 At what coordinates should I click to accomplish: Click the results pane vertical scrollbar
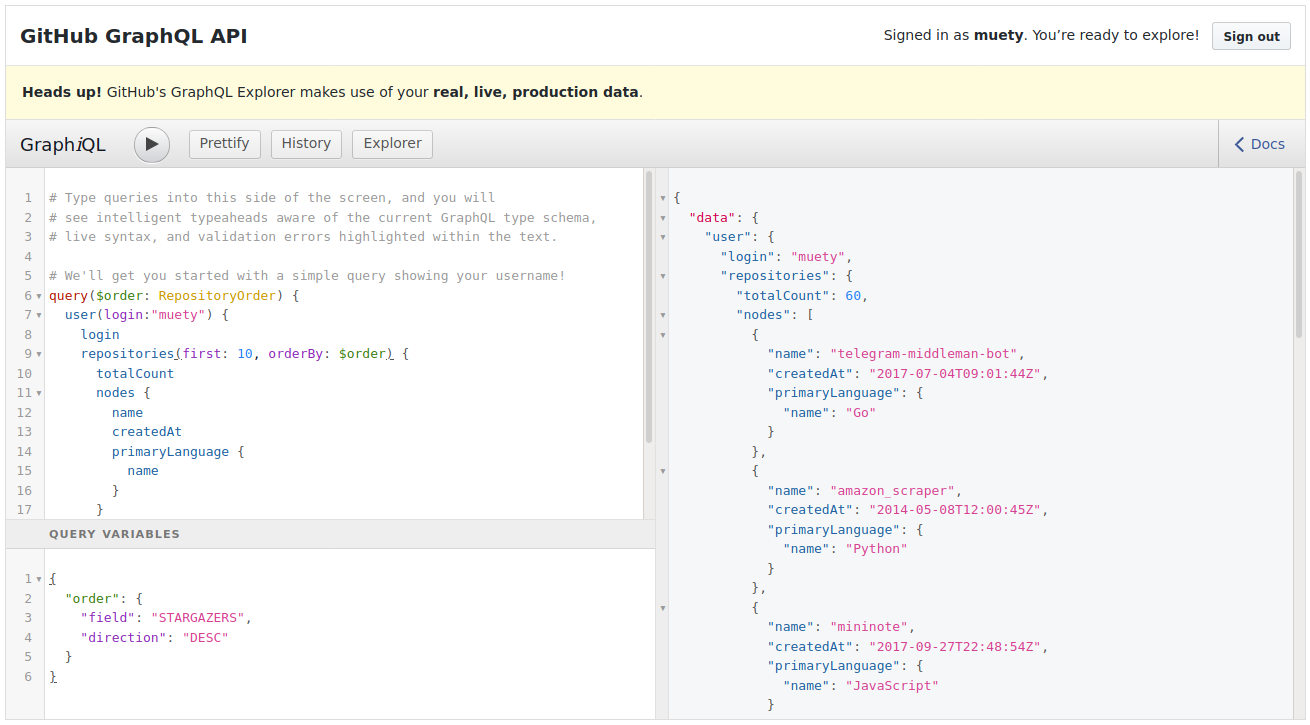(x=1299, y=255)
